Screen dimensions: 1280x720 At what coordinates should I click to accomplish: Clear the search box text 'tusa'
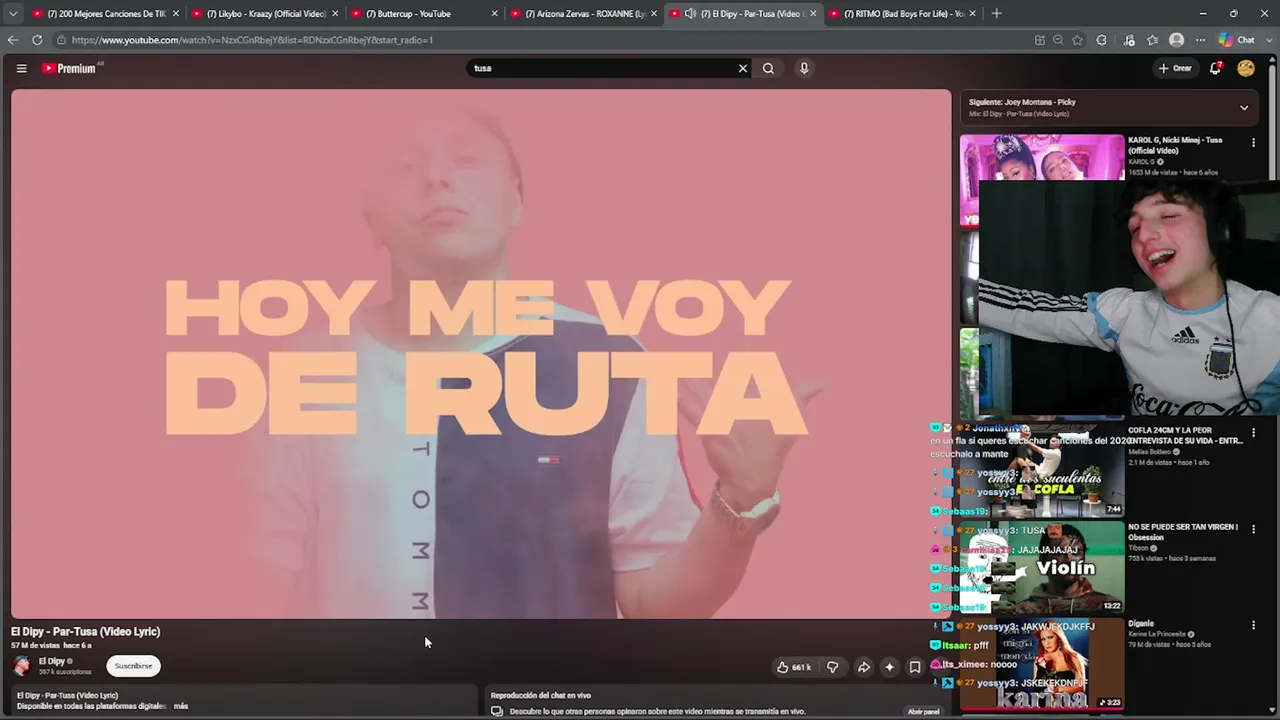pos(742,68)
